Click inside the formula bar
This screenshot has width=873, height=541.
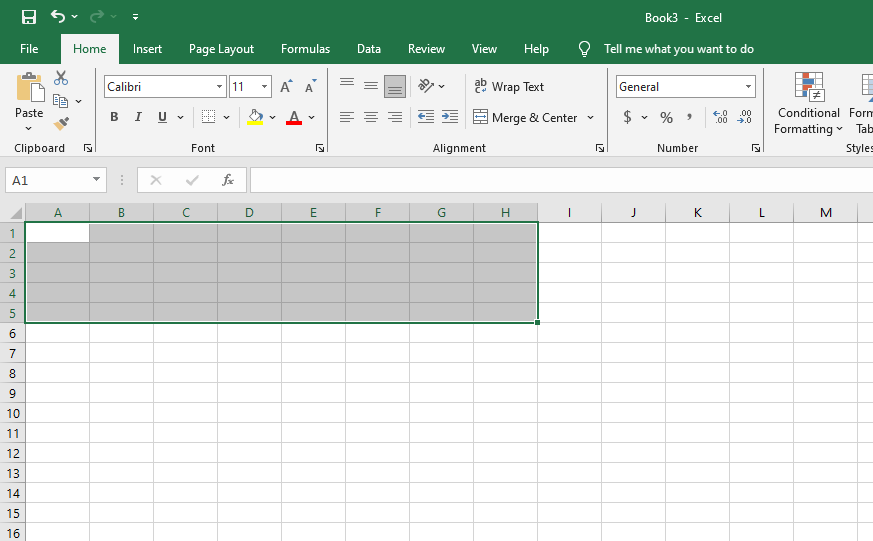click(x=561, y=180)
